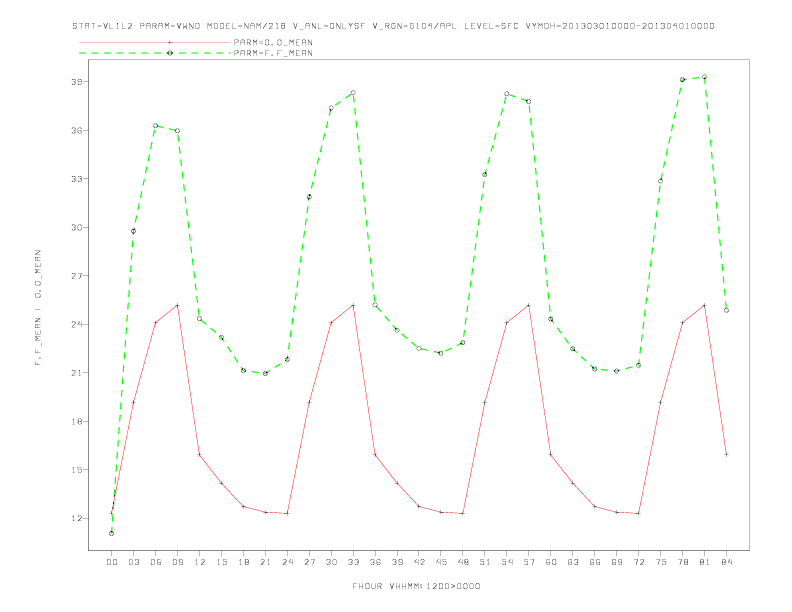Pick red O.O_MEAN plus marker at hour 30

coord(331,323)
